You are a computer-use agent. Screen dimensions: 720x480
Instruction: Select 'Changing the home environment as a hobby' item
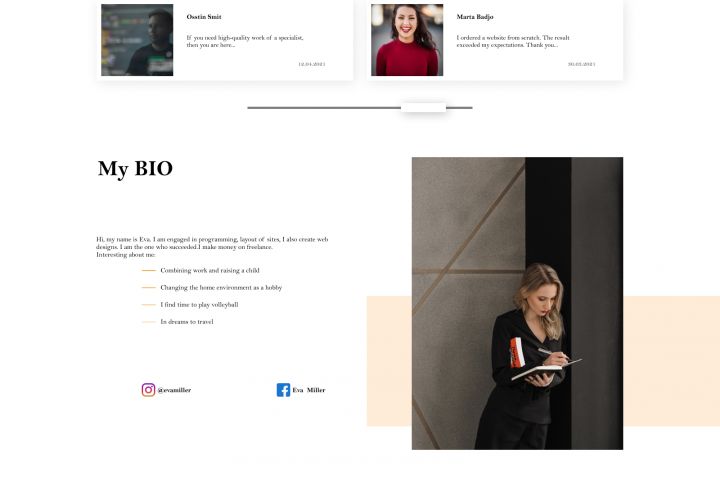click(221, 288)
